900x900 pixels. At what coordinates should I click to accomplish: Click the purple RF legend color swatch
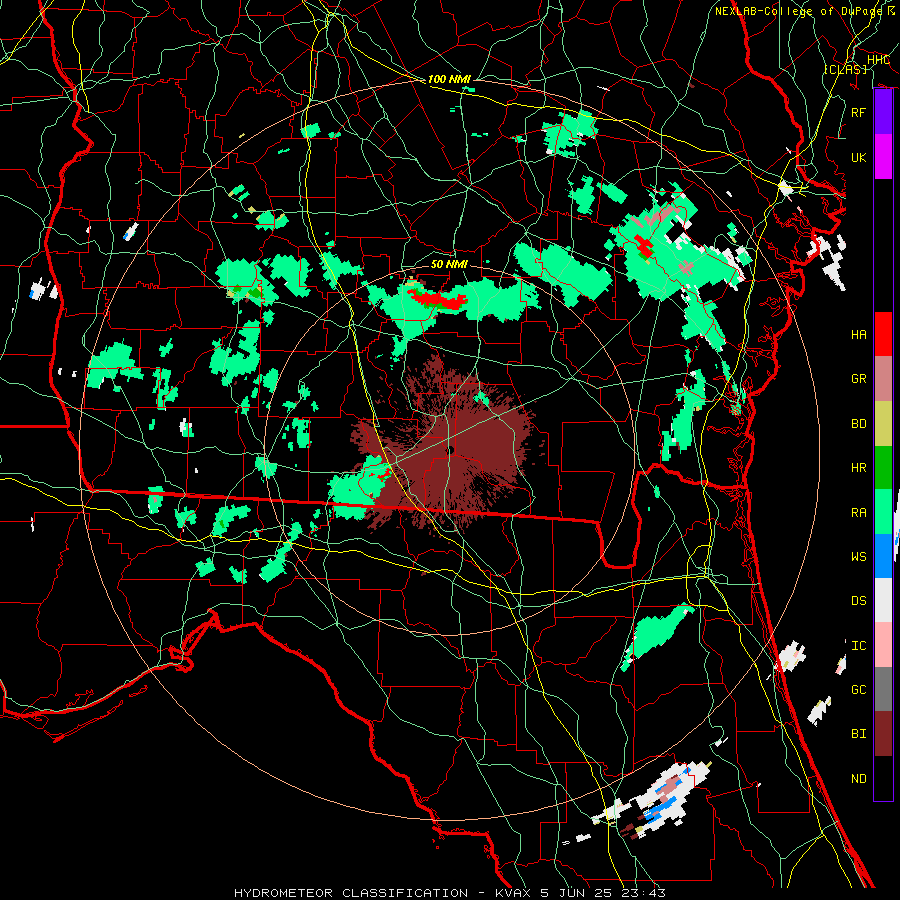(x=883, y=112)
